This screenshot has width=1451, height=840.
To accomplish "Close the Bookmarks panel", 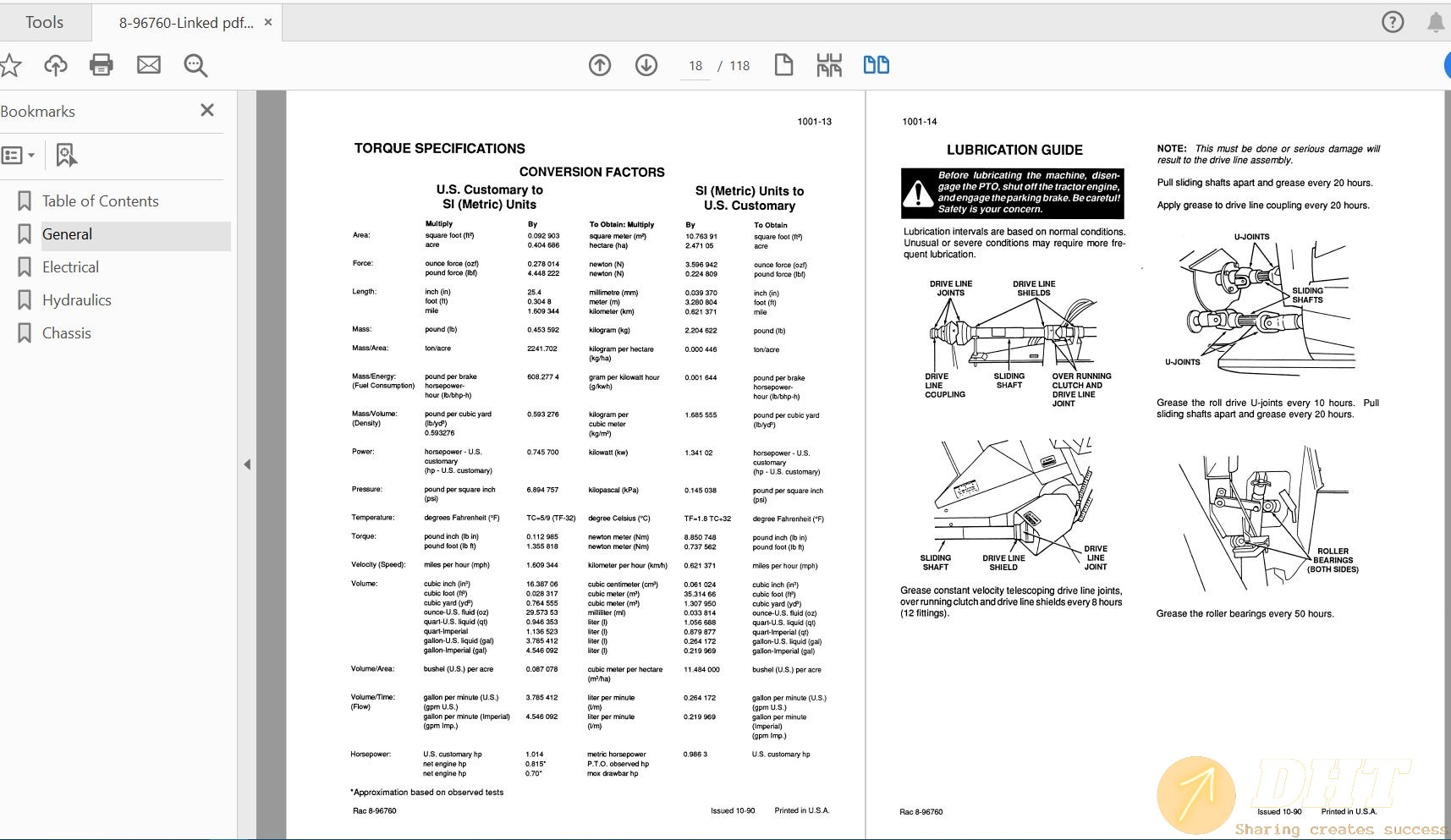I will tap(207, 110).
